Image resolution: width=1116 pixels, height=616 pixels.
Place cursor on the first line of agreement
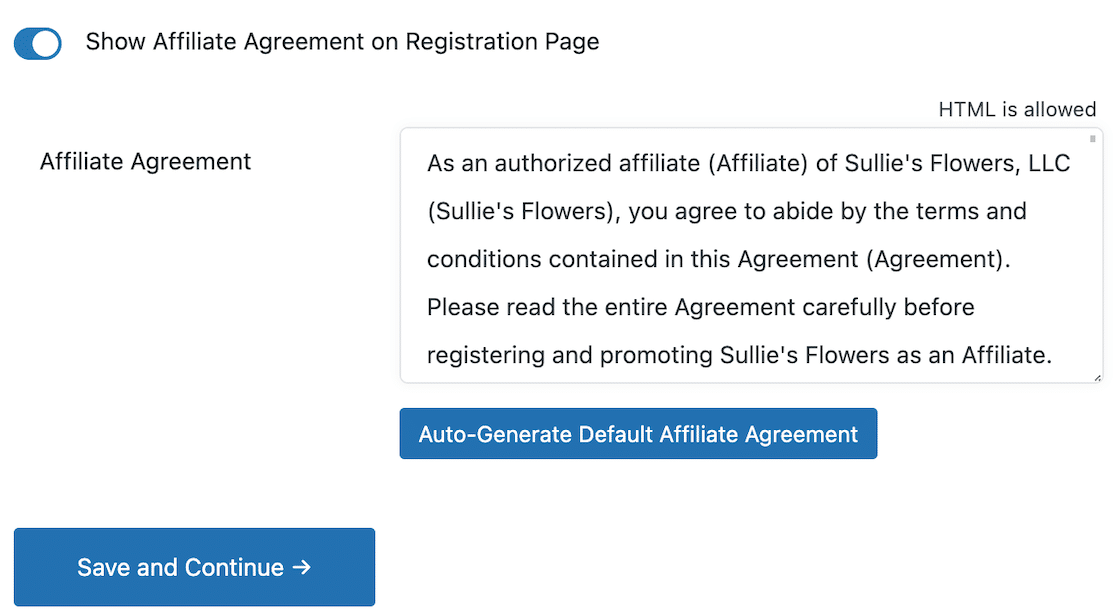[700, 162]
